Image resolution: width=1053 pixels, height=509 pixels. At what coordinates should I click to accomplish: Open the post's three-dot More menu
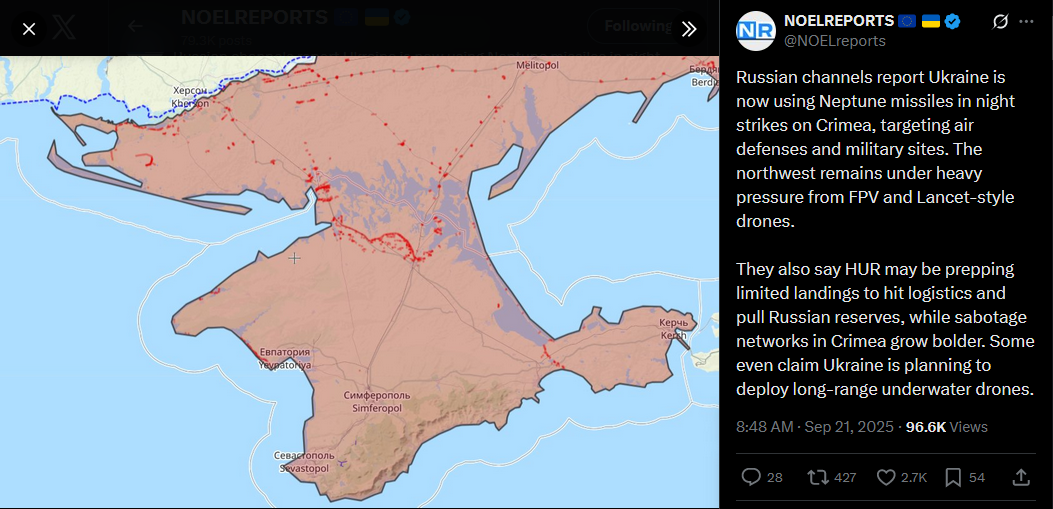pyautogui.click(x=1026, y=21)
